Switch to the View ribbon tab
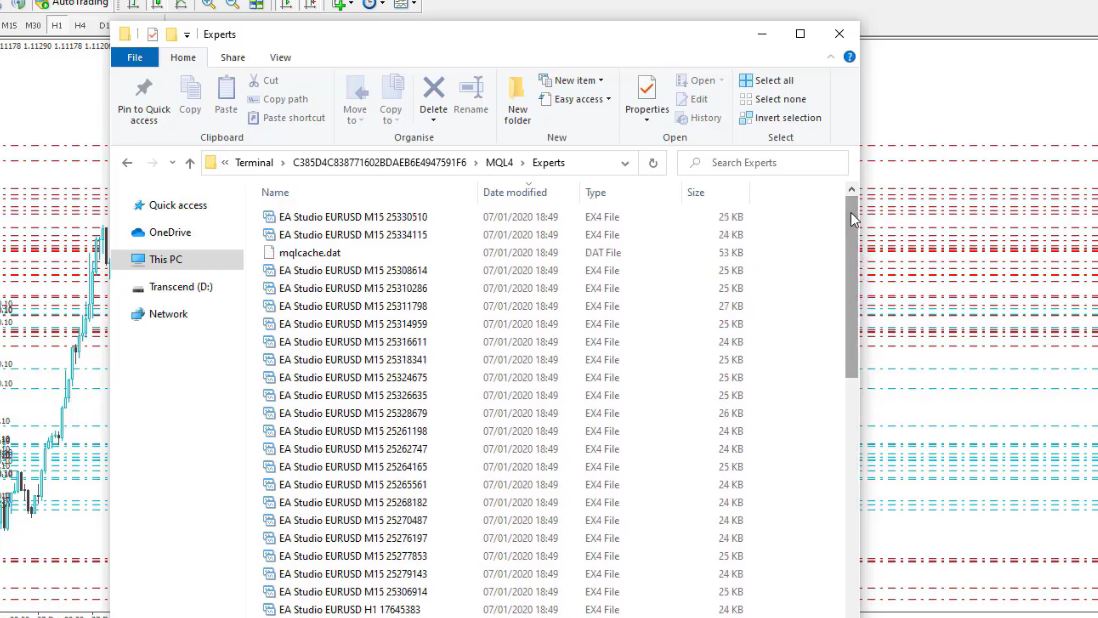The width and height of the screenshot is (1098, 618). [x=280, y=58]
